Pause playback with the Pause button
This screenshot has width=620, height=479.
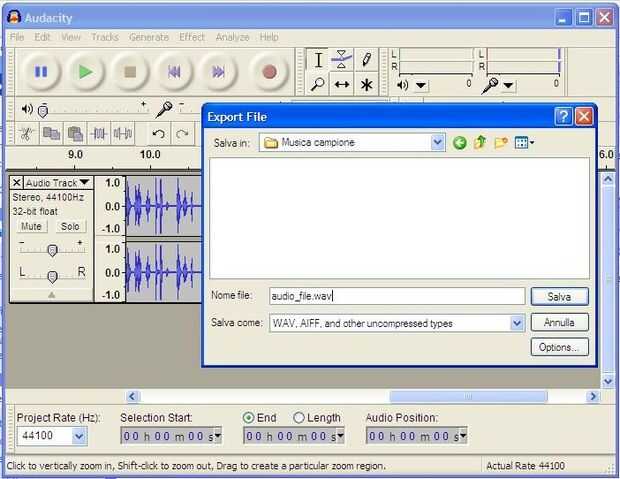41,72
